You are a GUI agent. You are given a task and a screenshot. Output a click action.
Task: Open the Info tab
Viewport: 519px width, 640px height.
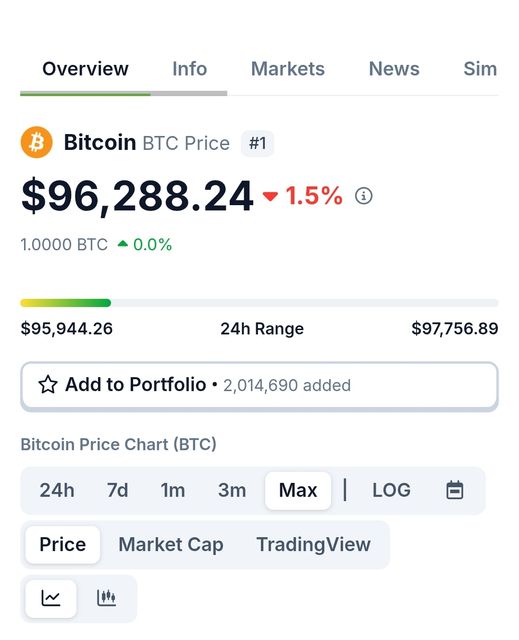pyautogui.click(x=189, y=69)
